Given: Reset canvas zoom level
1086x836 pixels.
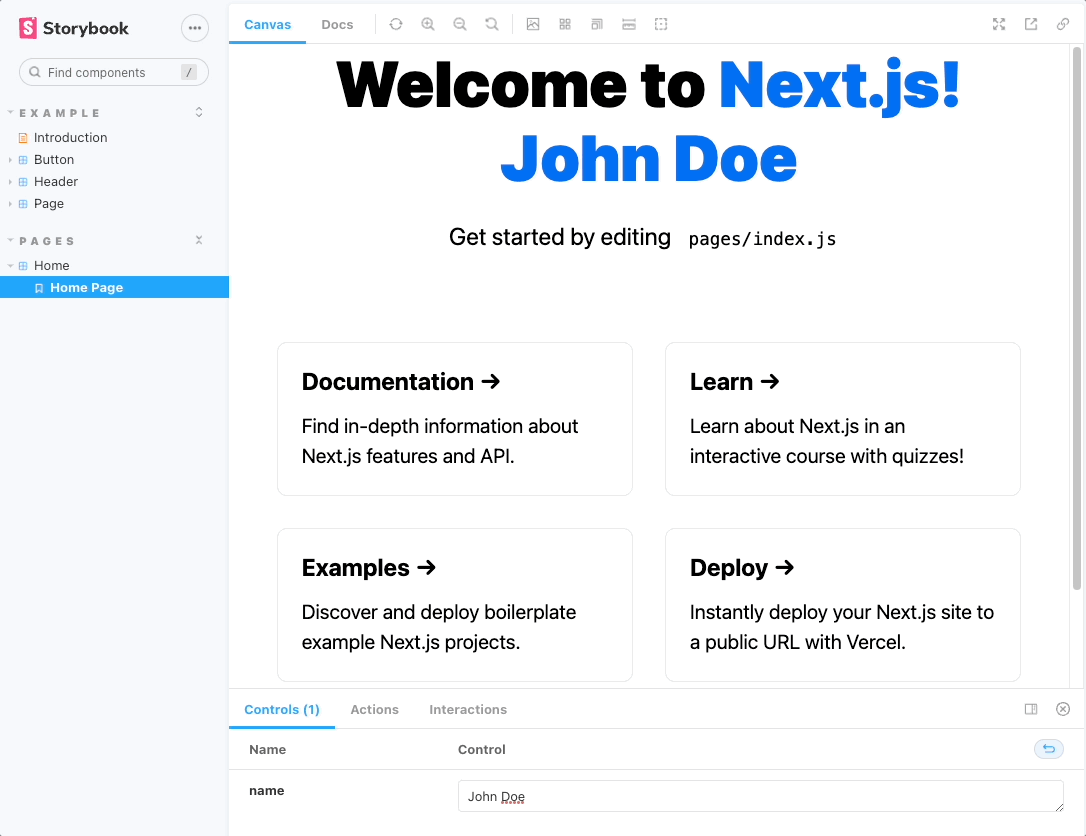Looking at the screenshot, I should coord(492,24).
